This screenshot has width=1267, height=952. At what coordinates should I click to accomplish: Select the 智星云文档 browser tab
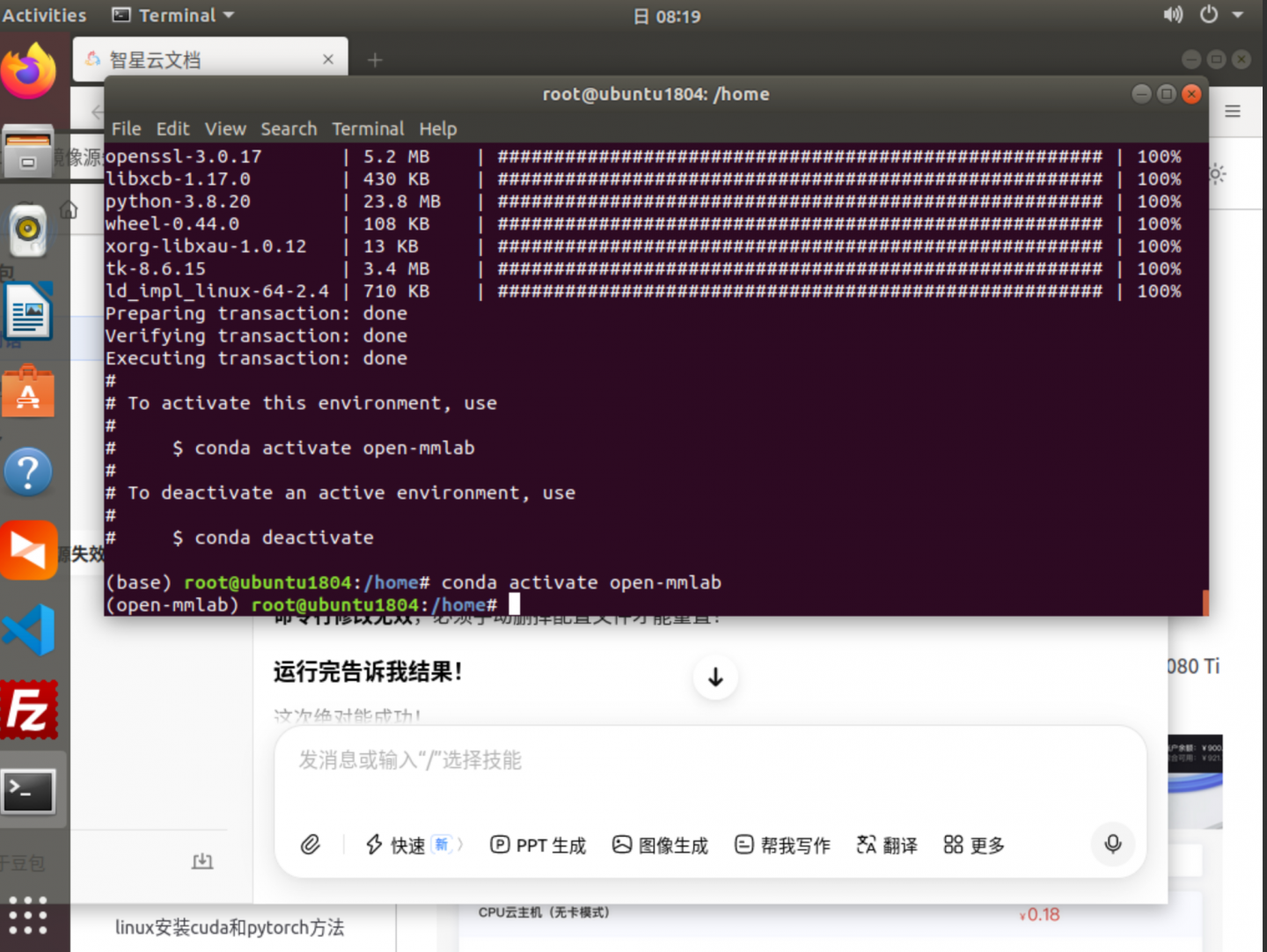(202, 60)
